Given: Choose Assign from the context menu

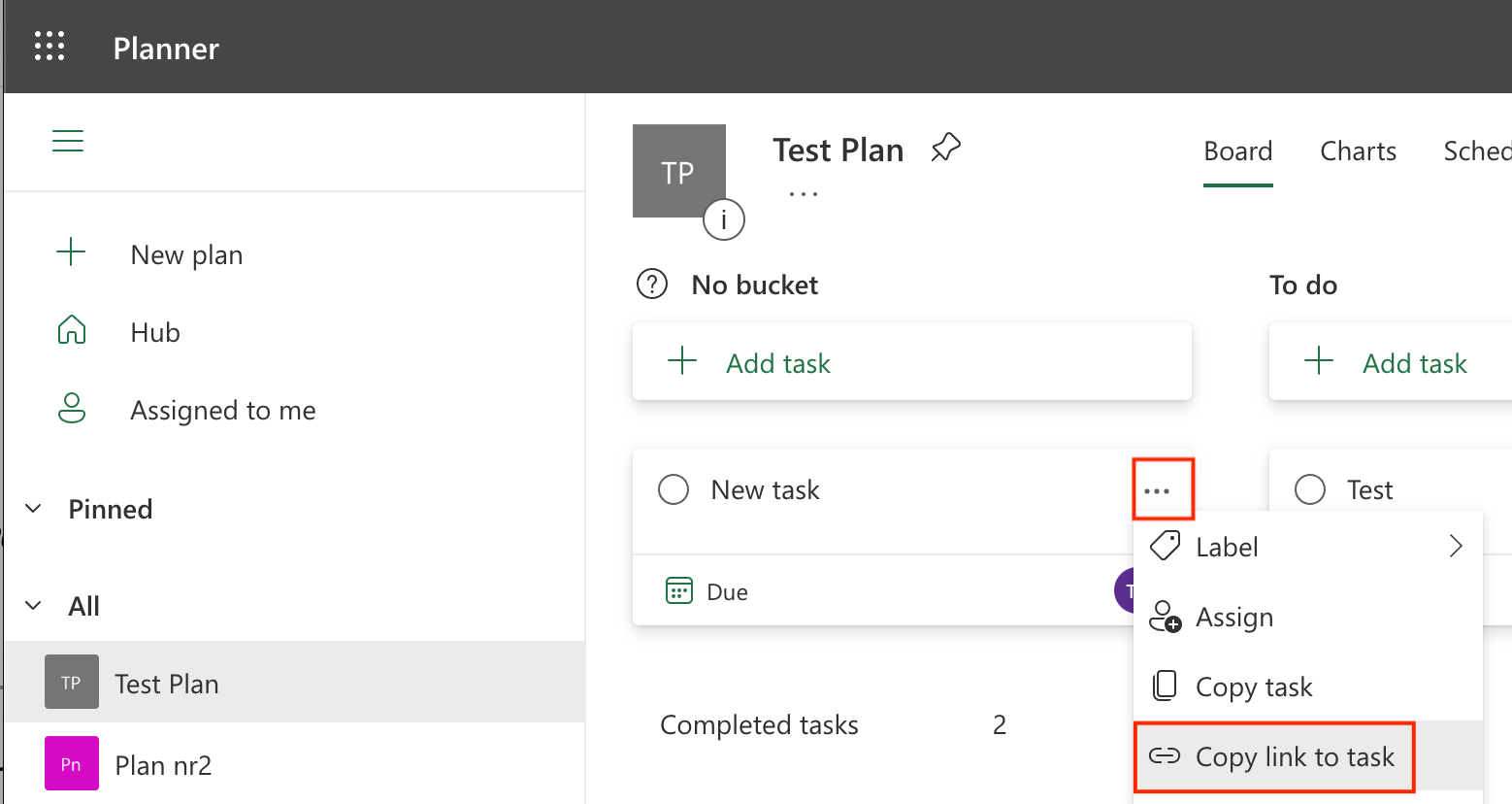Looking at the screenshot, I should pos(1308,617).
